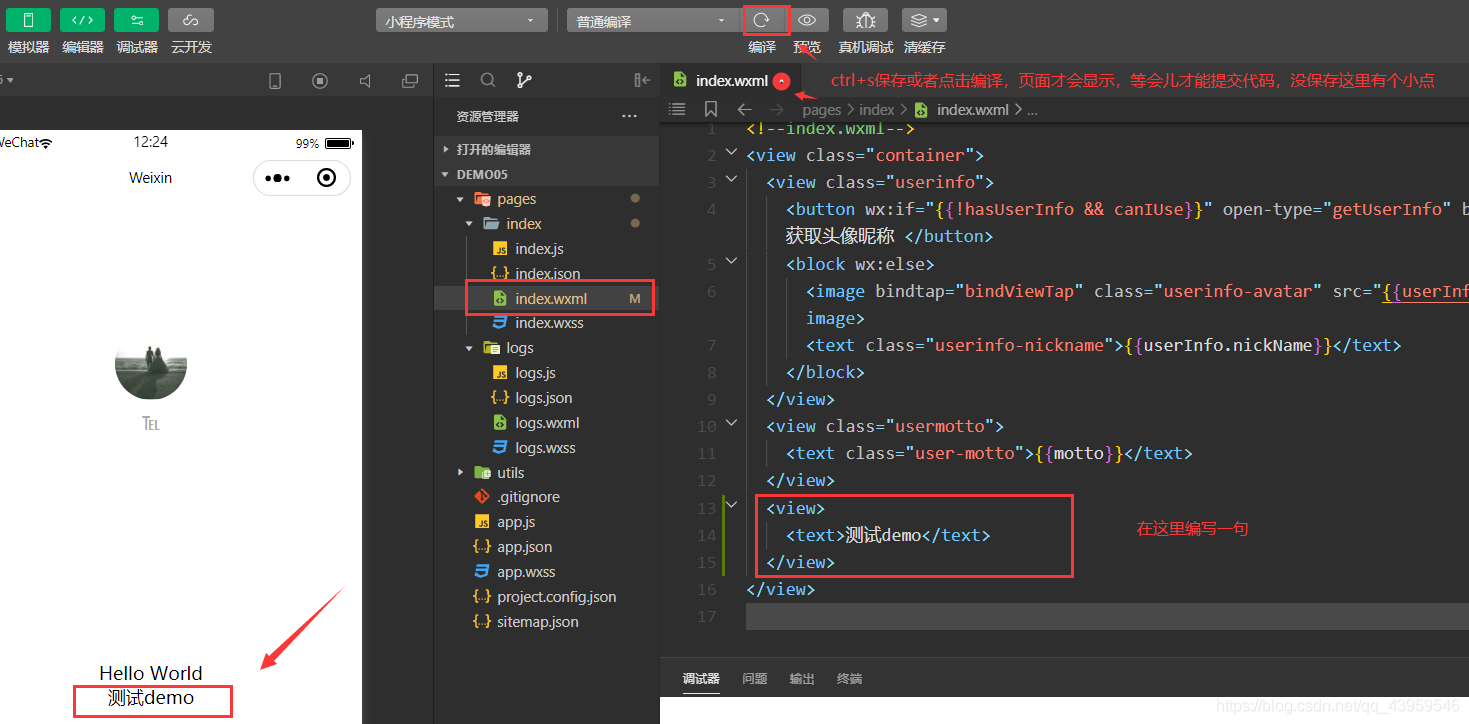Click the detach simulator window icon
1469x724 pixels.
[410, 81]
